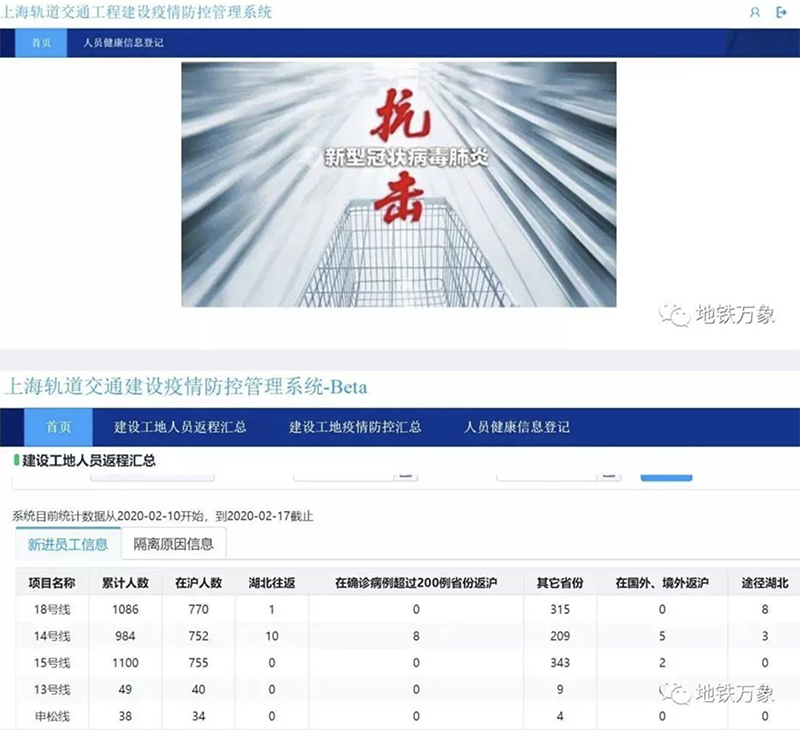This screenshot has height=730, width=800.
Task: Open 人员健康信息登记 in the upper navigation bar
Action: click(x=123, y=43)
